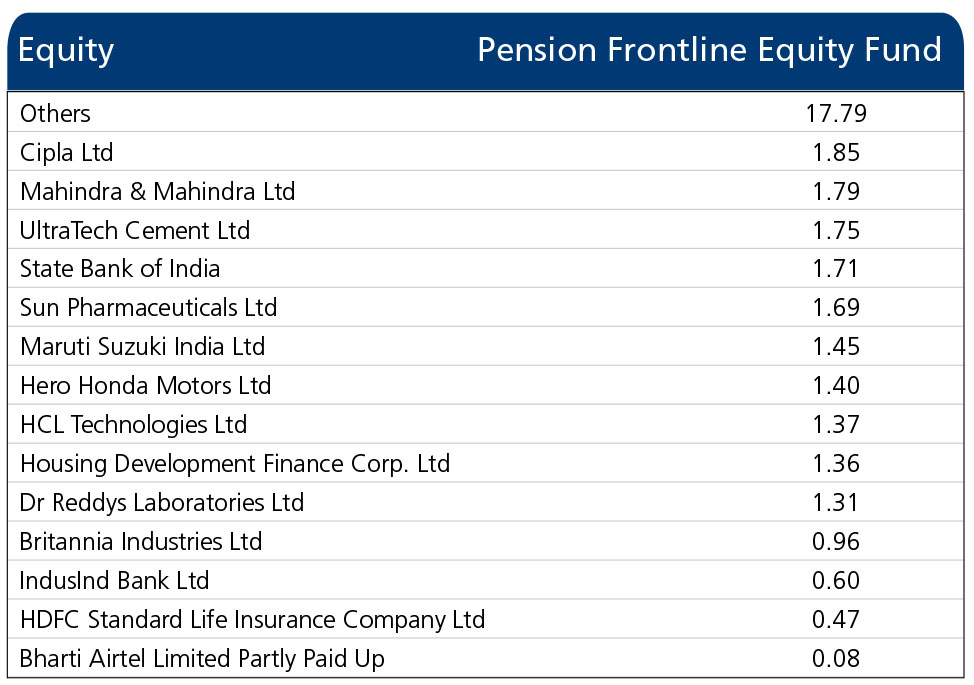Image resolution: width=974 pixels, height=685 pixels.
Task: Select Mahindra & Mahindra Ltd entry
Action: pyautogui.click(x=486, y=191)
